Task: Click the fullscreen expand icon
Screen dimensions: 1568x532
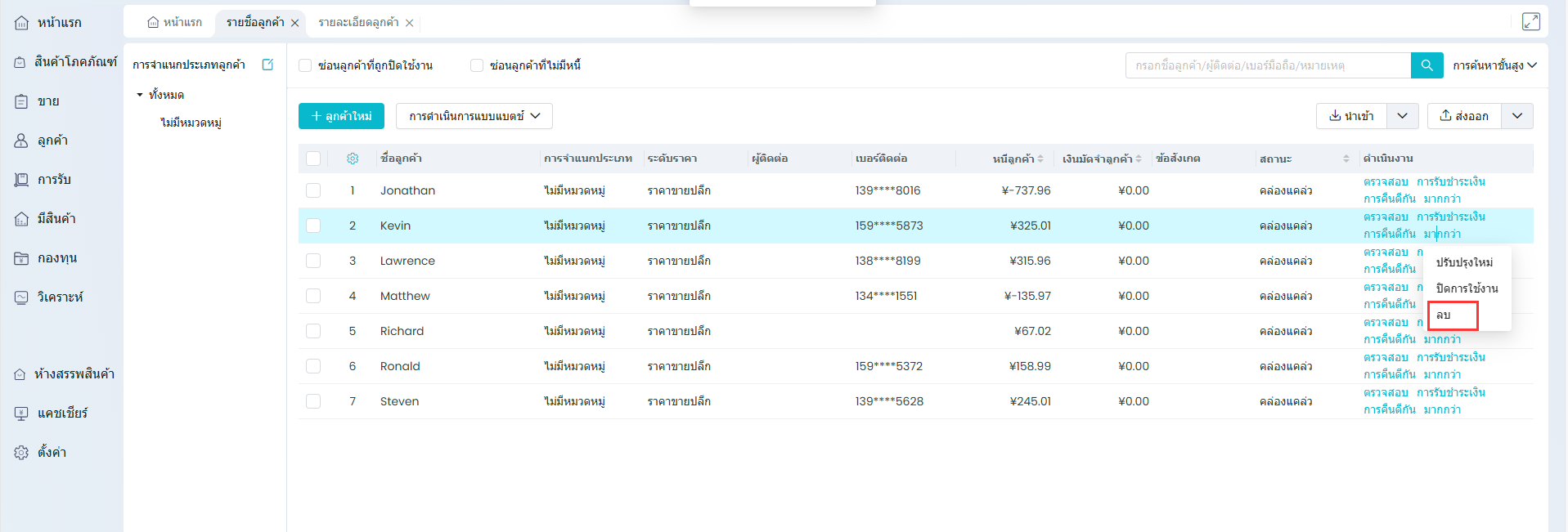Action: pos(1530,22)
